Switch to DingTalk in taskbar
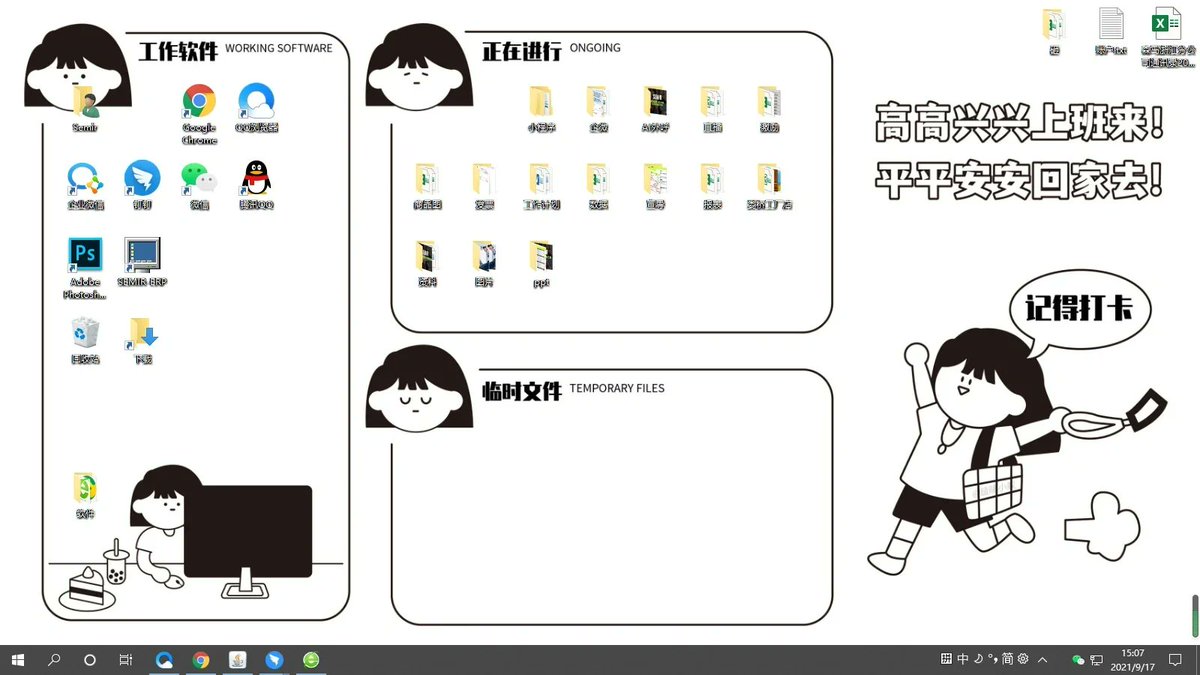The width and height of the screenshot is (1200, 675). pos(274,660)
